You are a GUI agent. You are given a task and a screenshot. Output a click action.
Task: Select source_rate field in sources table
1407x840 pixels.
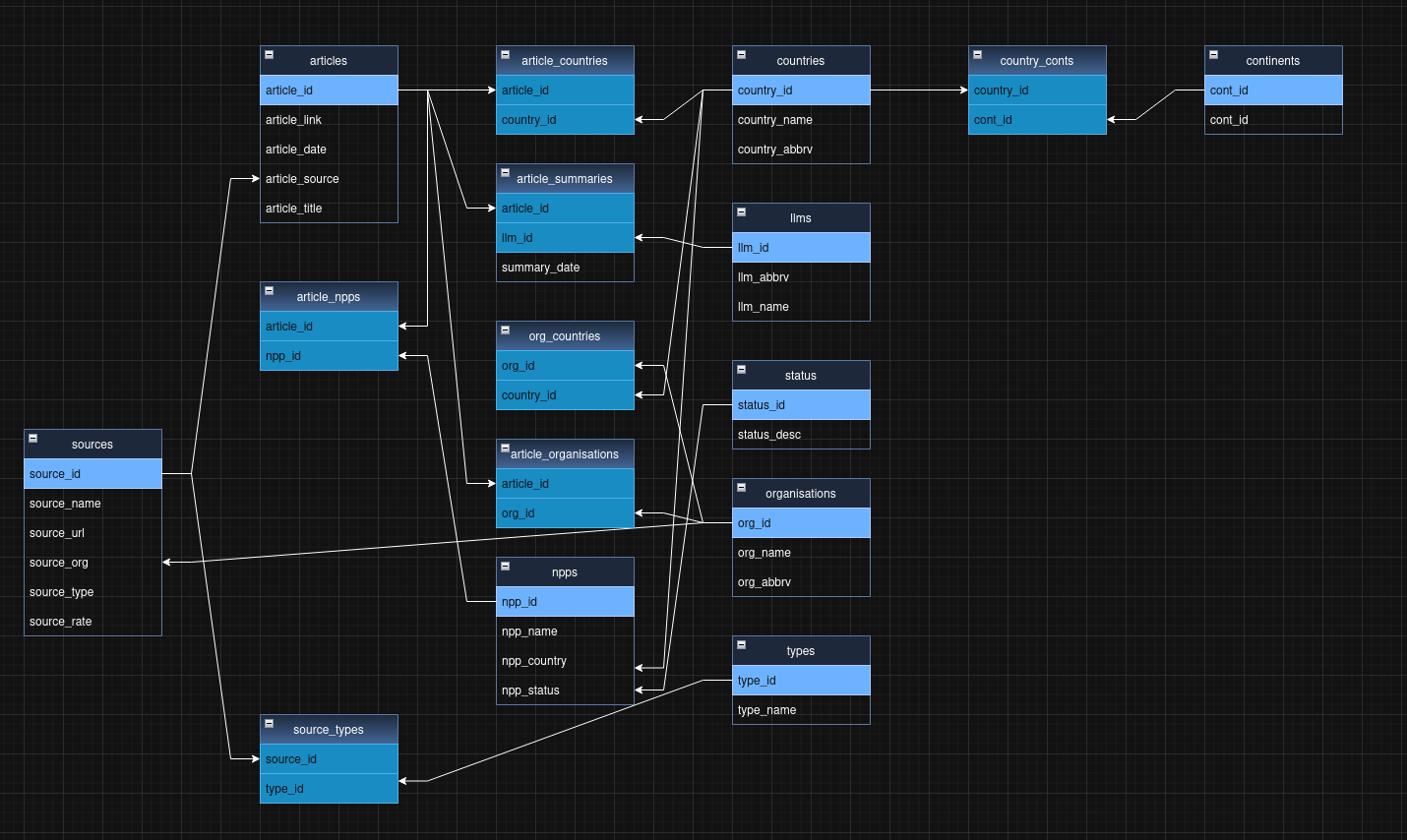92,622
